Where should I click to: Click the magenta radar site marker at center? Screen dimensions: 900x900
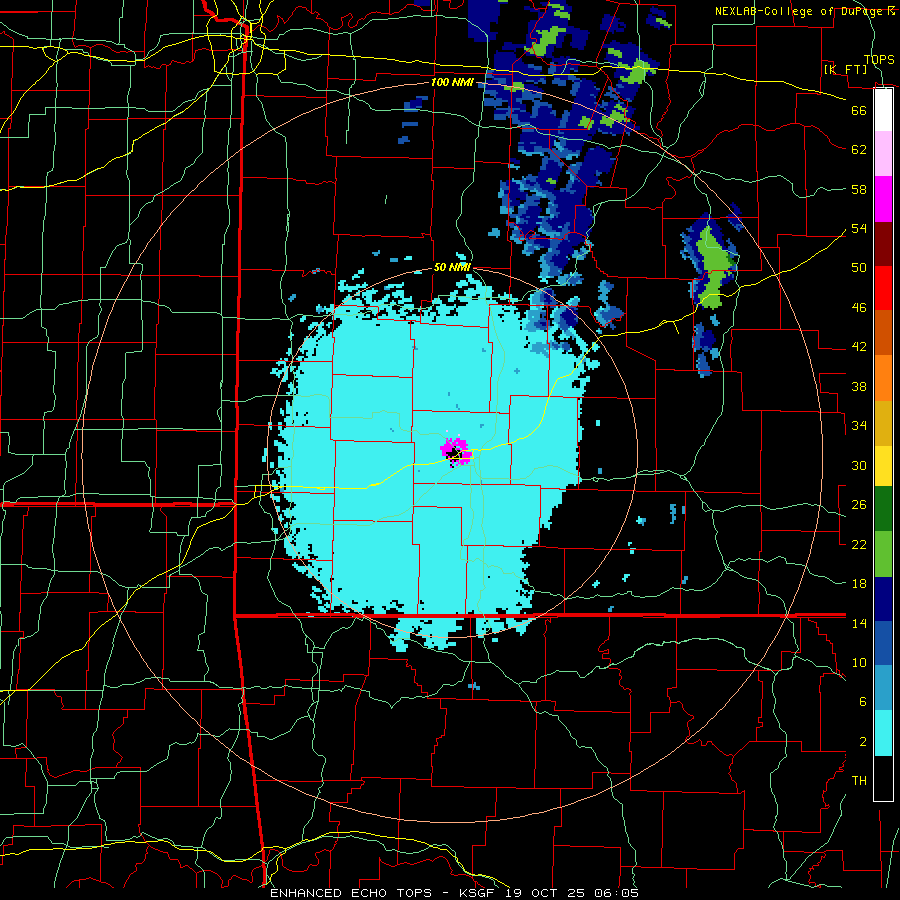pyautogui.click(x=456, y=452)
